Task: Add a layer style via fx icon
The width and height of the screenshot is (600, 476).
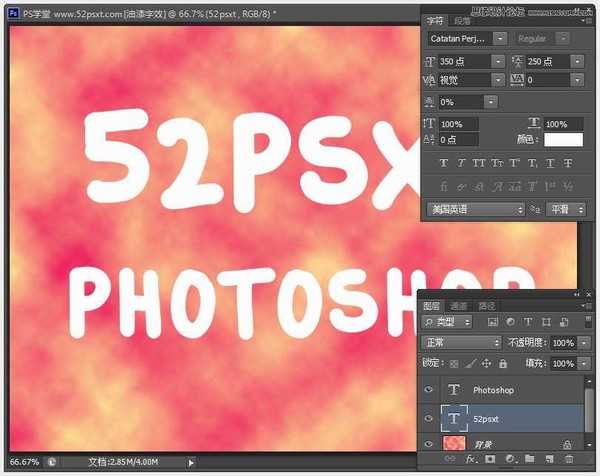Action: (x=469, y=458)
